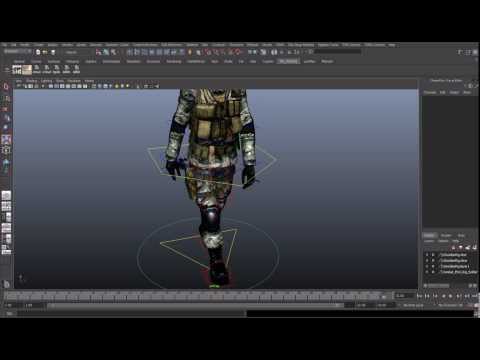Activate the Scale tool in toolbox
The image size is (480, 360).
click(6, 139)
